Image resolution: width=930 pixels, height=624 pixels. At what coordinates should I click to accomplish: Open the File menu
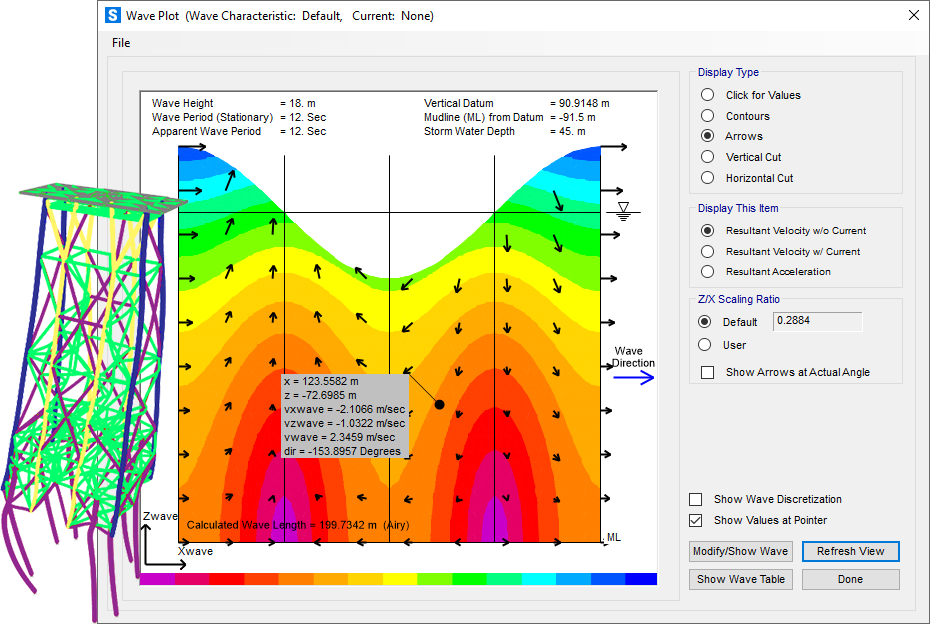121,43
